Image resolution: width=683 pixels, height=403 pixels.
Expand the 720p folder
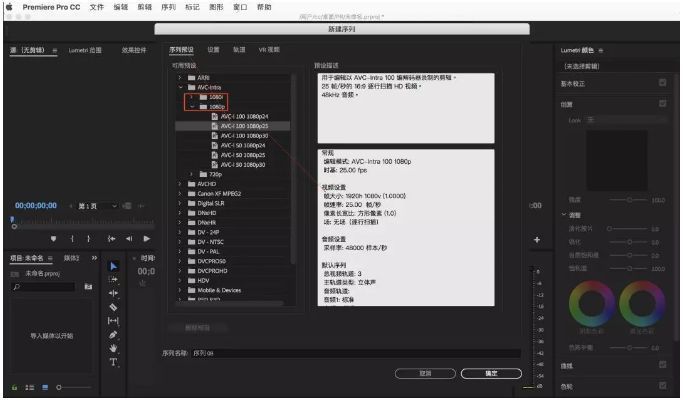(191, 174)
